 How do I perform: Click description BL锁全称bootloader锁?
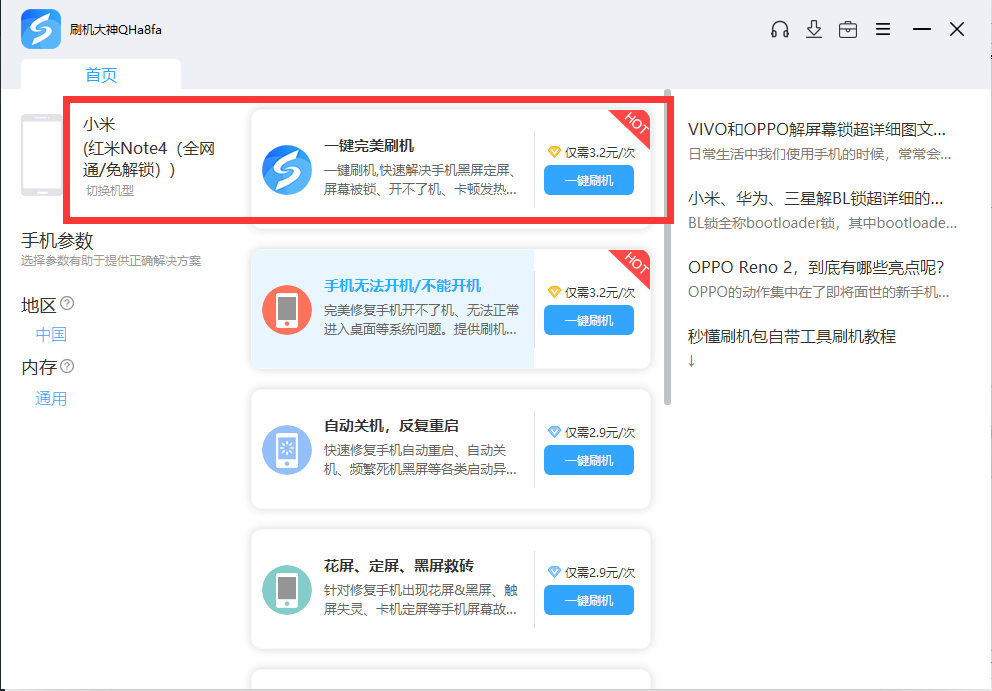822,223
